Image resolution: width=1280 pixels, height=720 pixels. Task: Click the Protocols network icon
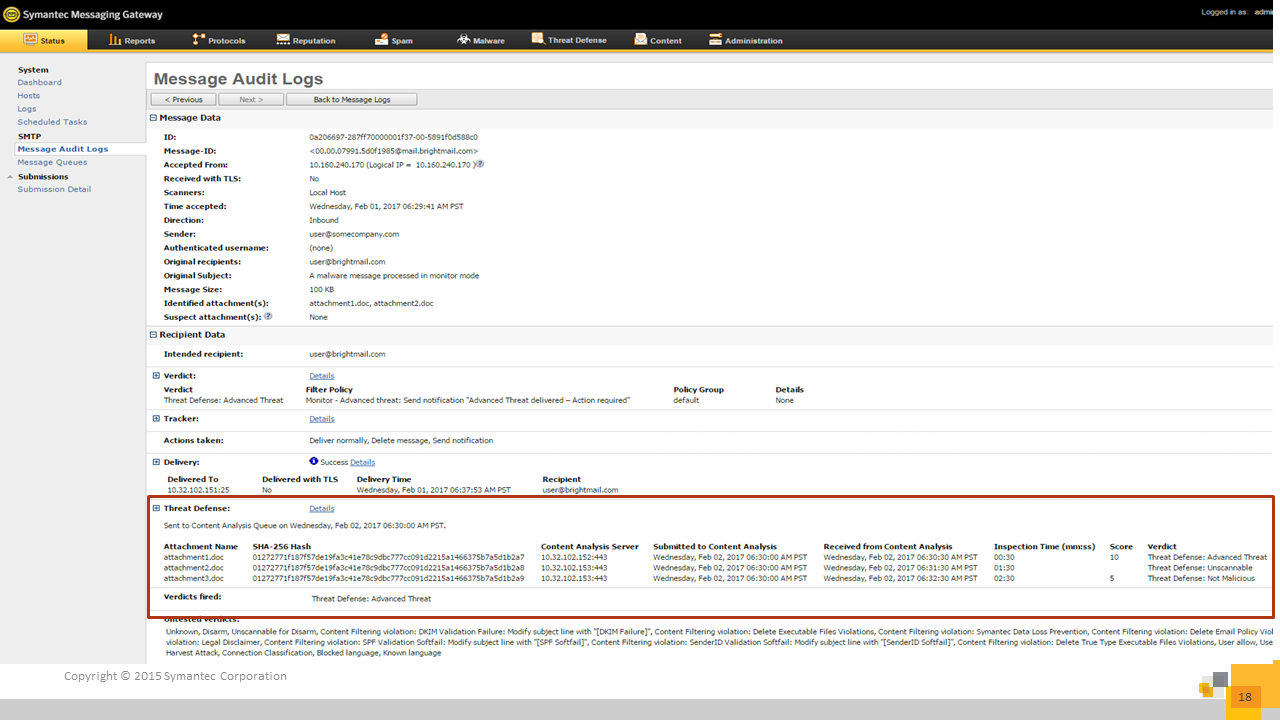point(199,40)
